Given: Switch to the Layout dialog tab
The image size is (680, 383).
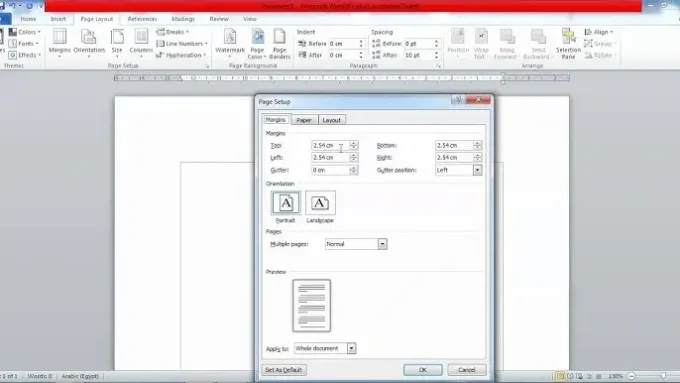Looking at the screenshot, I should pos(332,120).
